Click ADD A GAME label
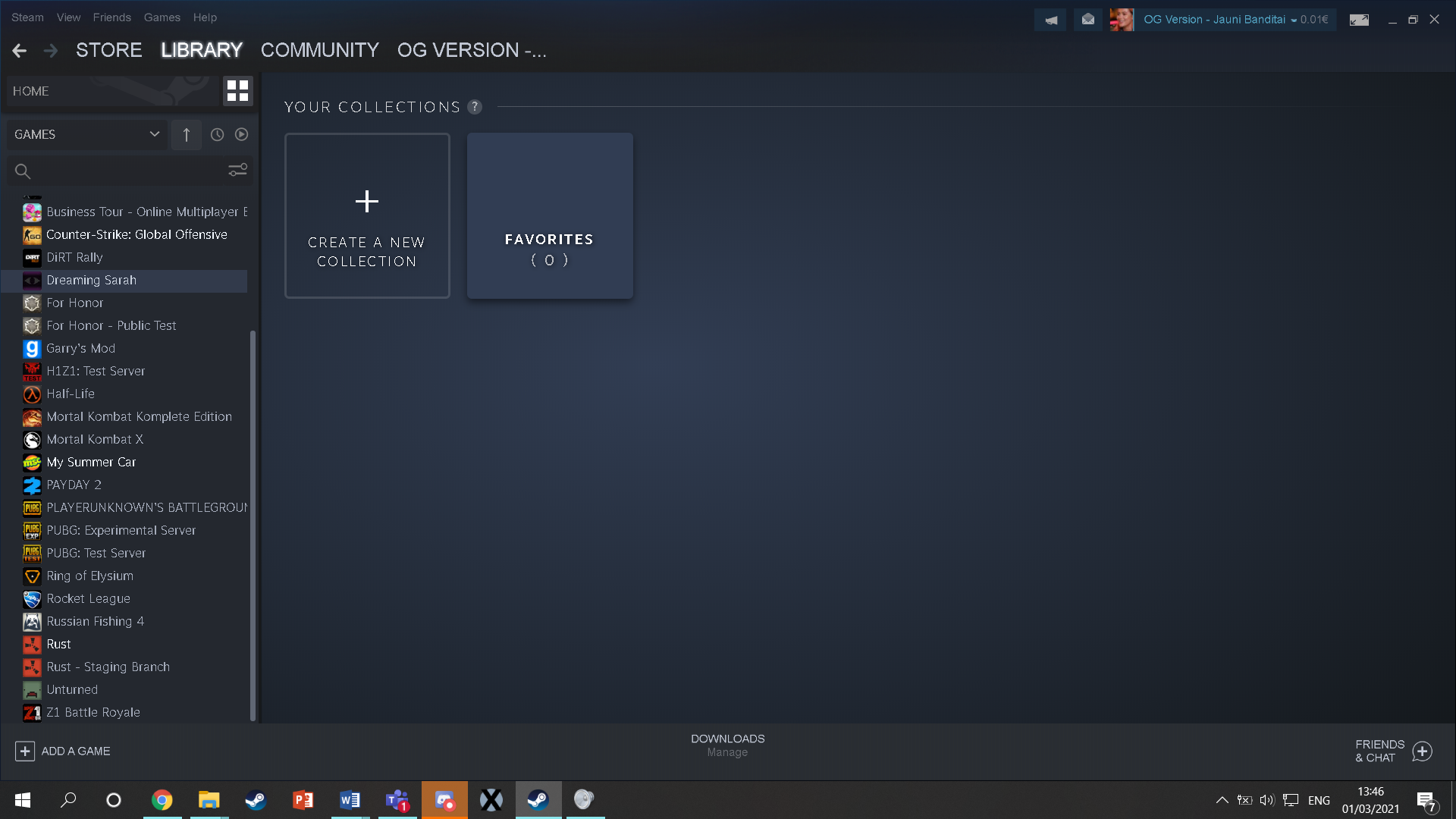This screenshot has height=819, width=1456. (x=76, y=751)
